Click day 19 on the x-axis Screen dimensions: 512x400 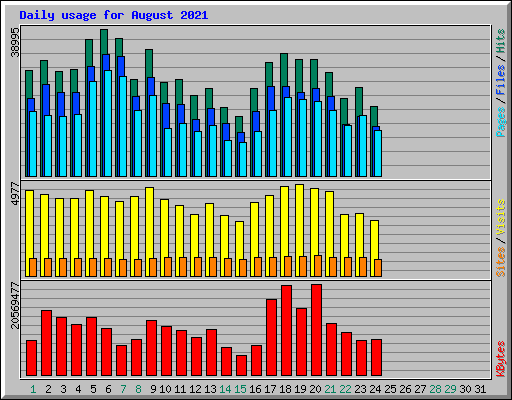click(300, 389)
